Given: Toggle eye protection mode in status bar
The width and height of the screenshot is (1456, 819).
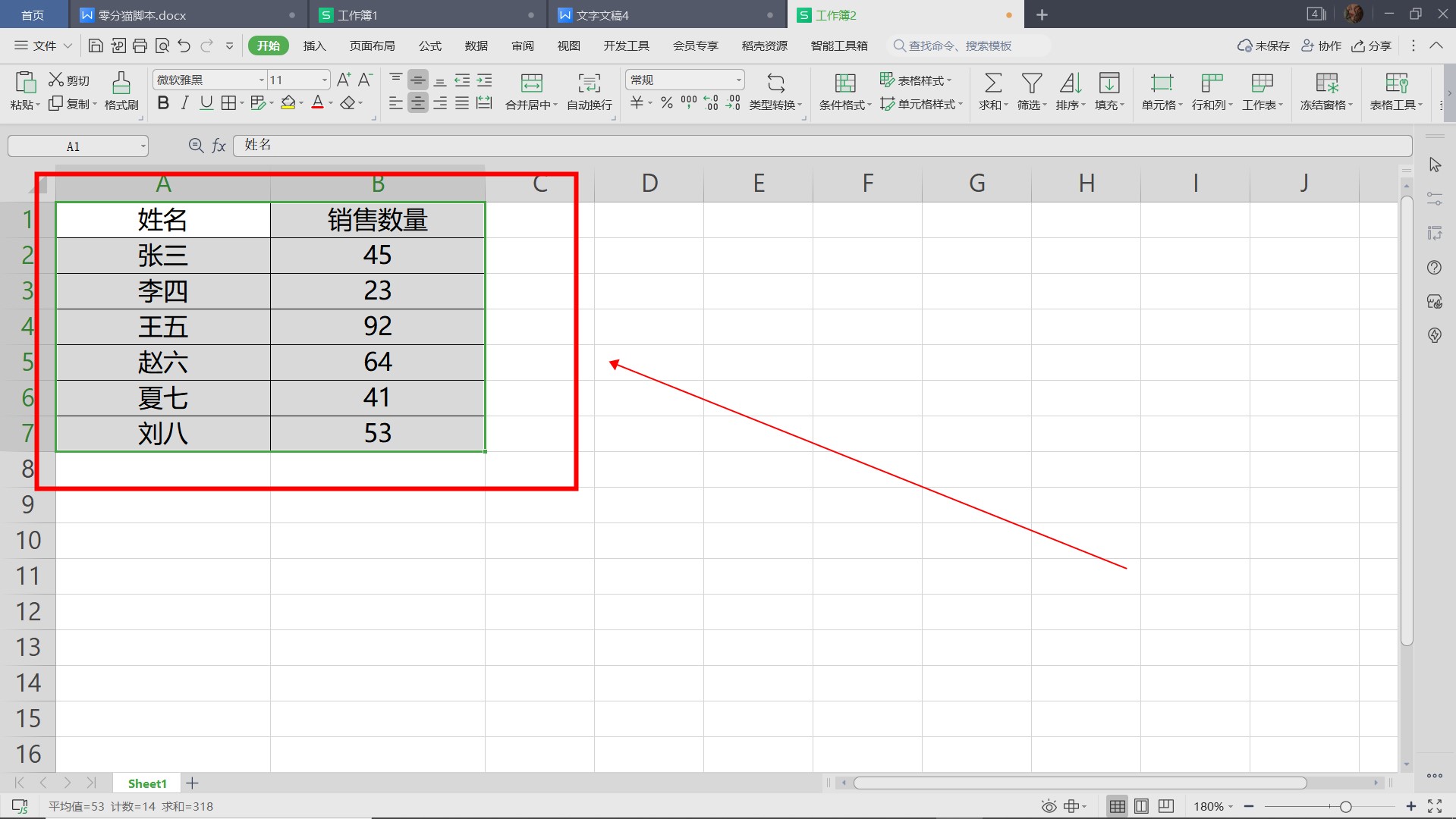Looking at the screenshot, I should click(1049, 806).
